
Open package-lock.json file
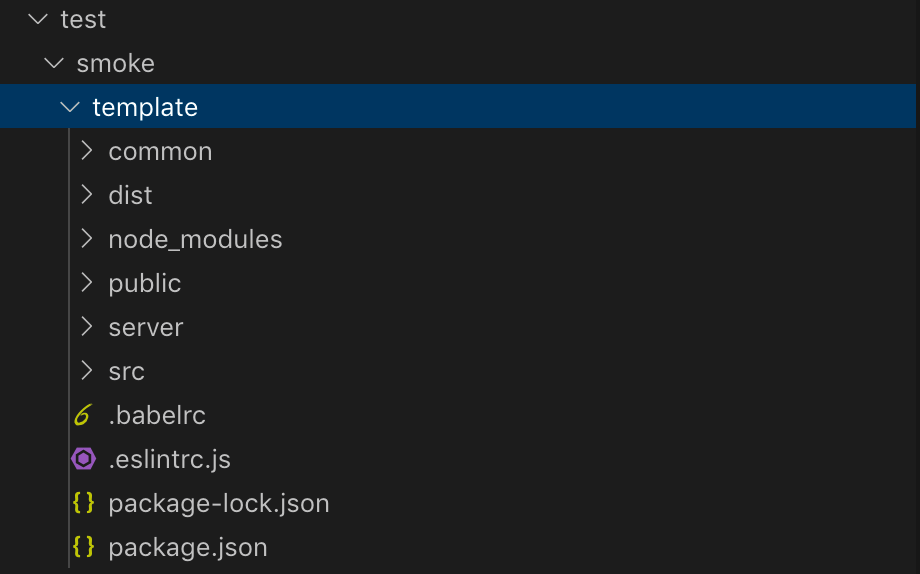point(219,504)
